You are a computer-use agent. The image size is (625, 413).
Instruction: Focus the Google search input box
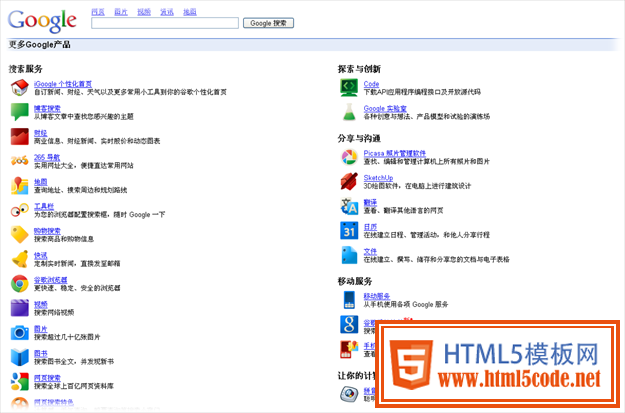(165, 23)
